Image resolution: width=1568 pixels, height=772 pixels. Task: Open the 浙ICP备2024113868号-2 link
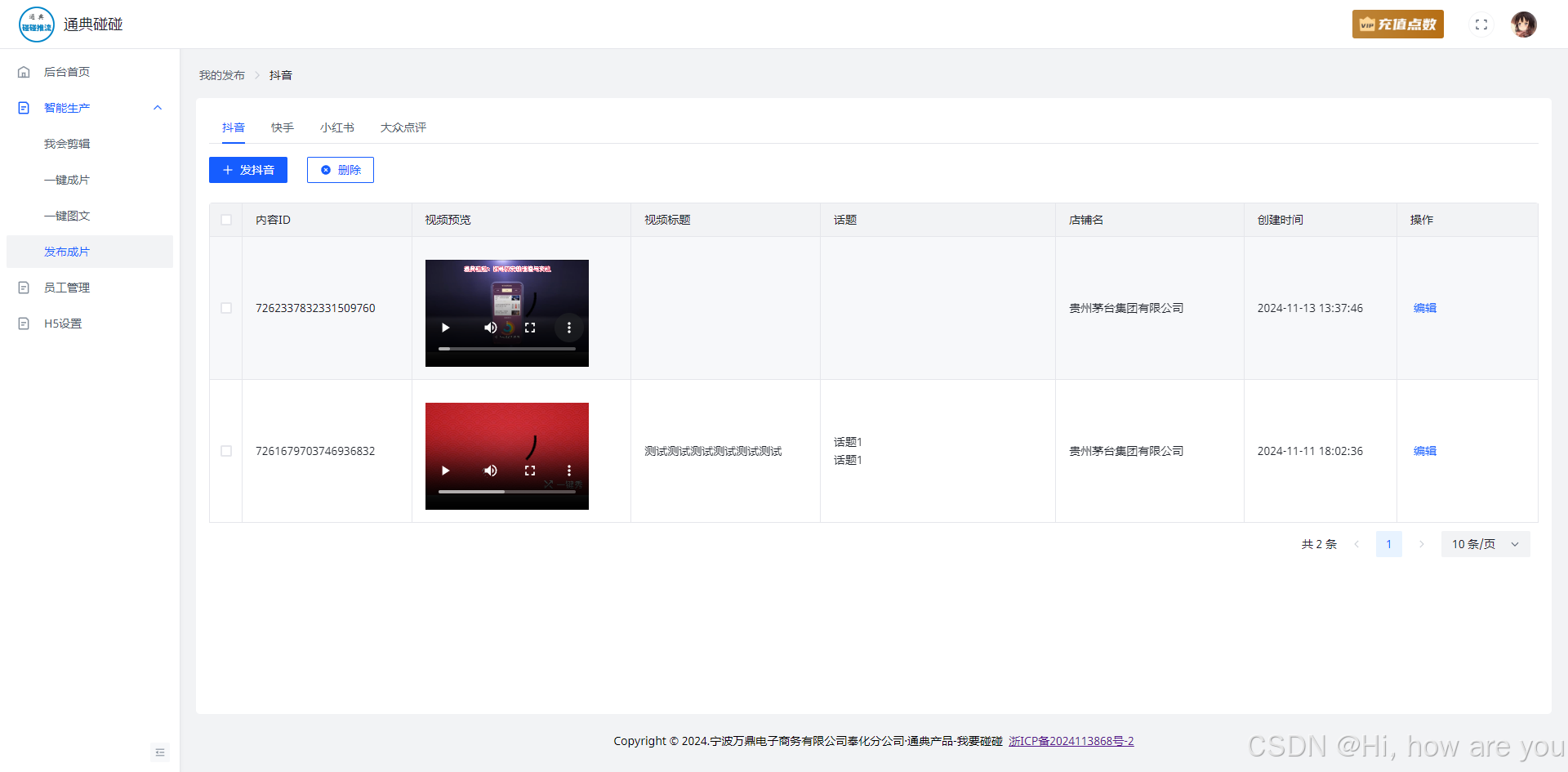1071,741
